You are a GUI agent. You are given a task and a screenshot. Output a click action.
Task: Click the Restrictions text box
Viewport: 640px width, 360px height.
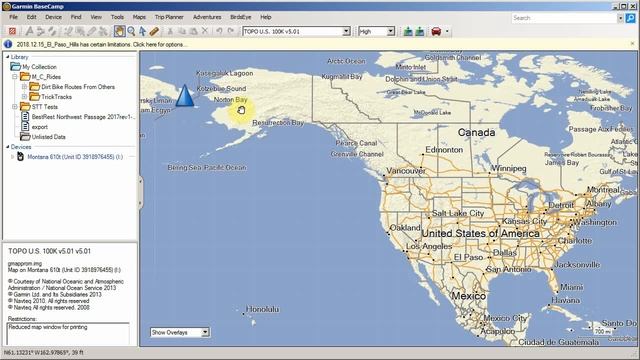(68, 334)
